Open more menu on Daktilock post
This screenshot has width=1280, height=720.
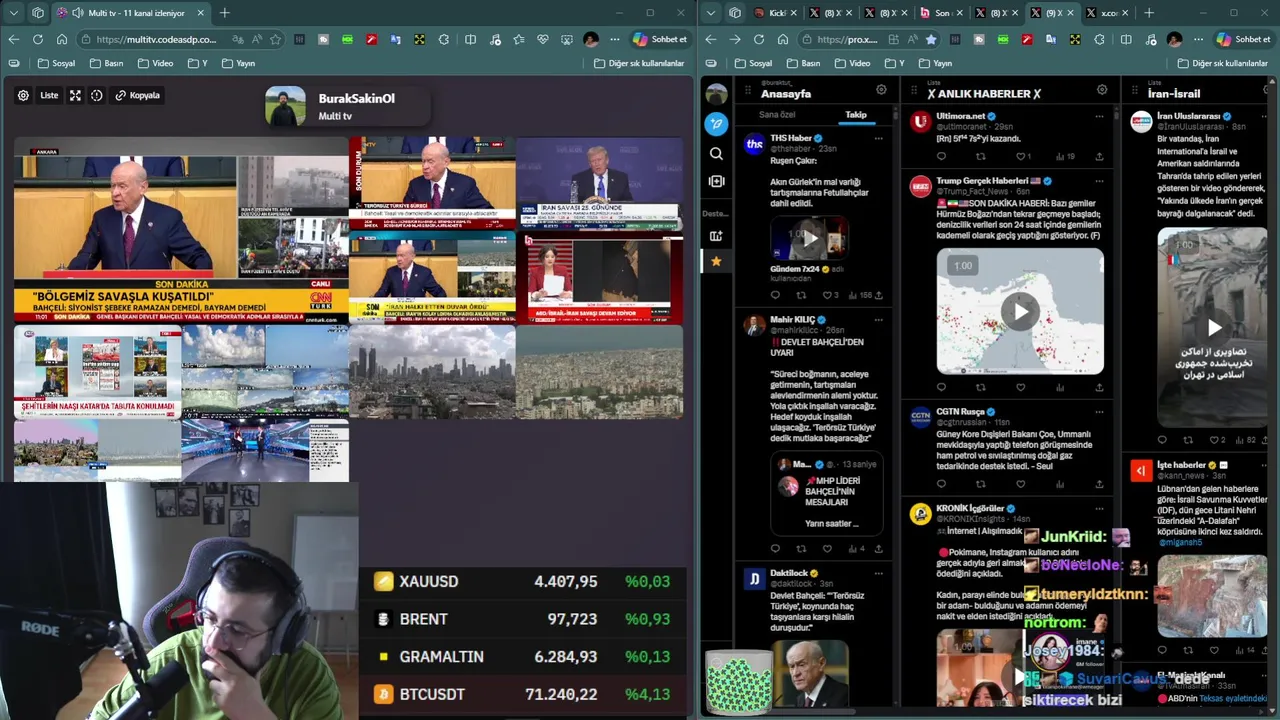pos(879,573)
